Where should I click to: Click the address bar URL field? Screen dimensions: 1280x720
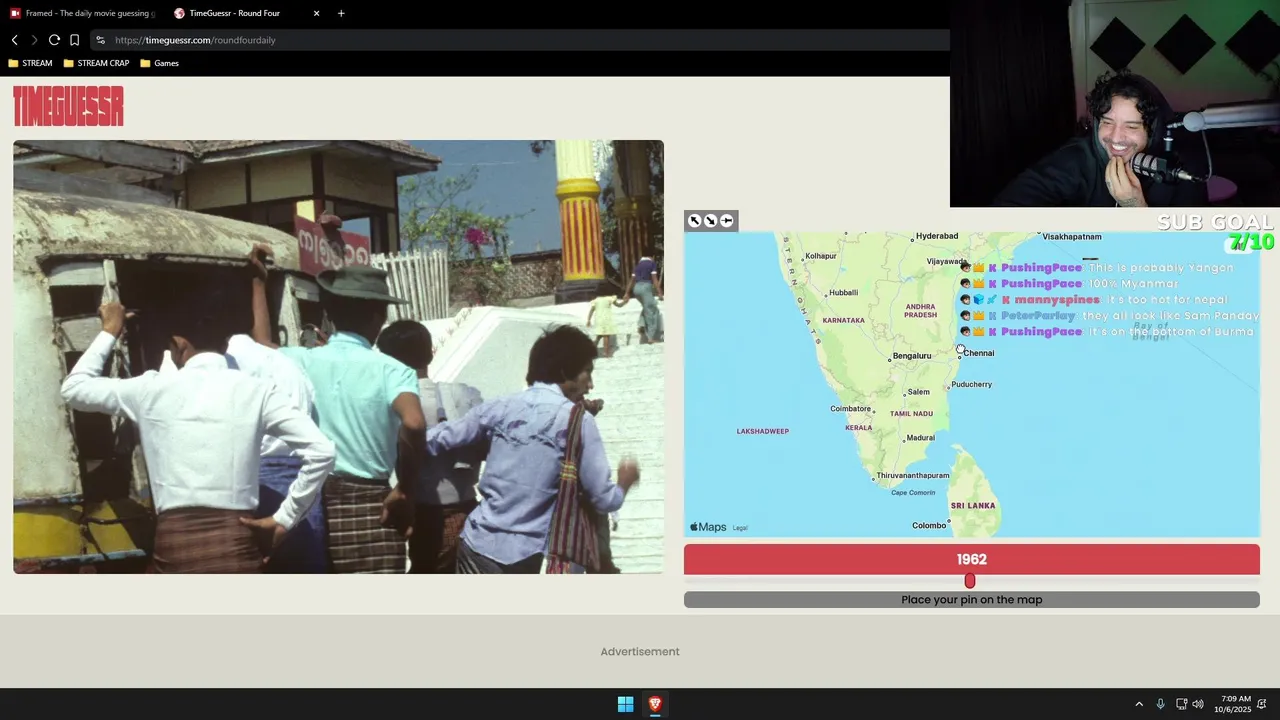click(520, 40)
